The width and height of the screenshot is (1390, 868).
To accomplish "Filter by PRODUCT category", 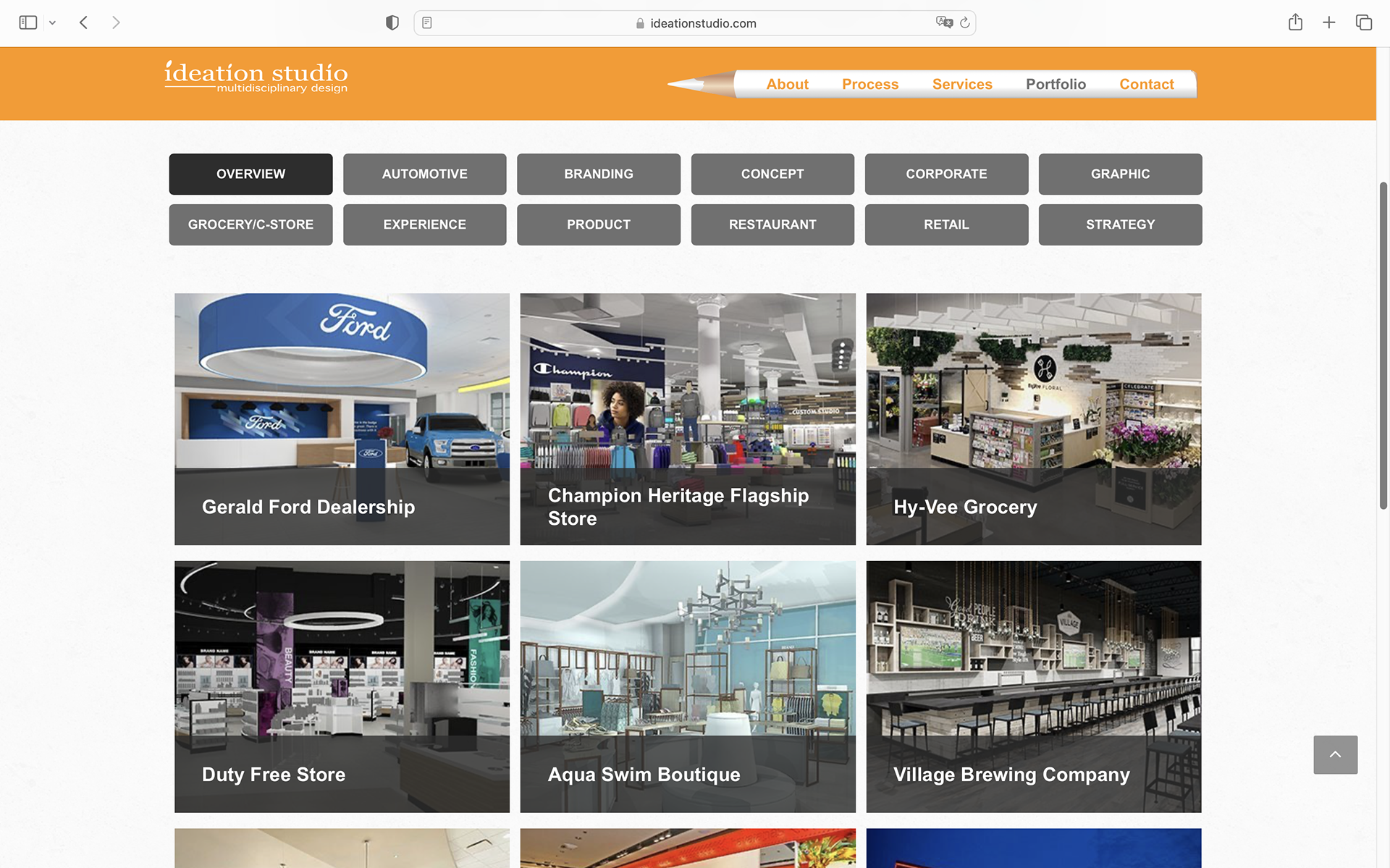I will pos(599,224).
